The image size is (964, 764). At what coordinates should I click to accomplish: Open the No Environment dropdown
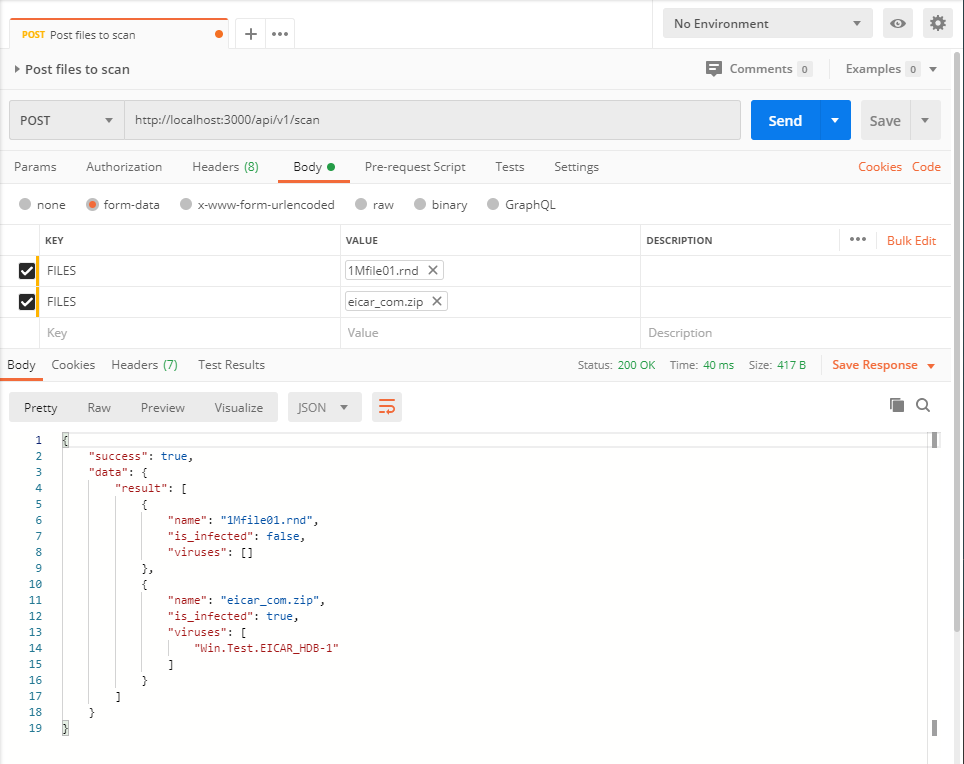tap(767, 24)
